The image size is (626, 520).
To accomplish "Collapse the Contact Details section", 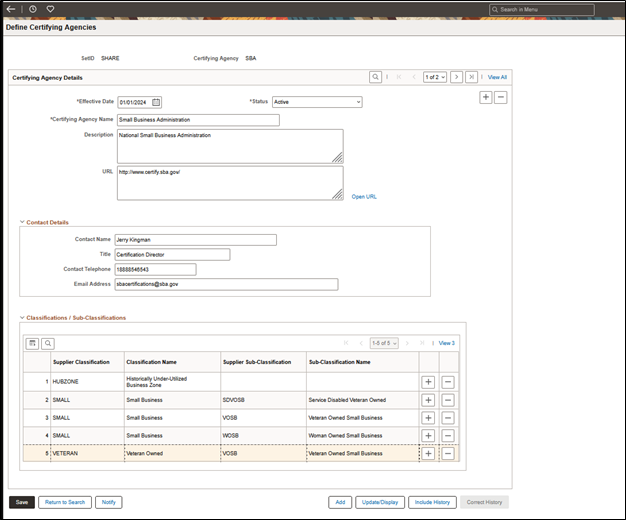I will [22, 222].
